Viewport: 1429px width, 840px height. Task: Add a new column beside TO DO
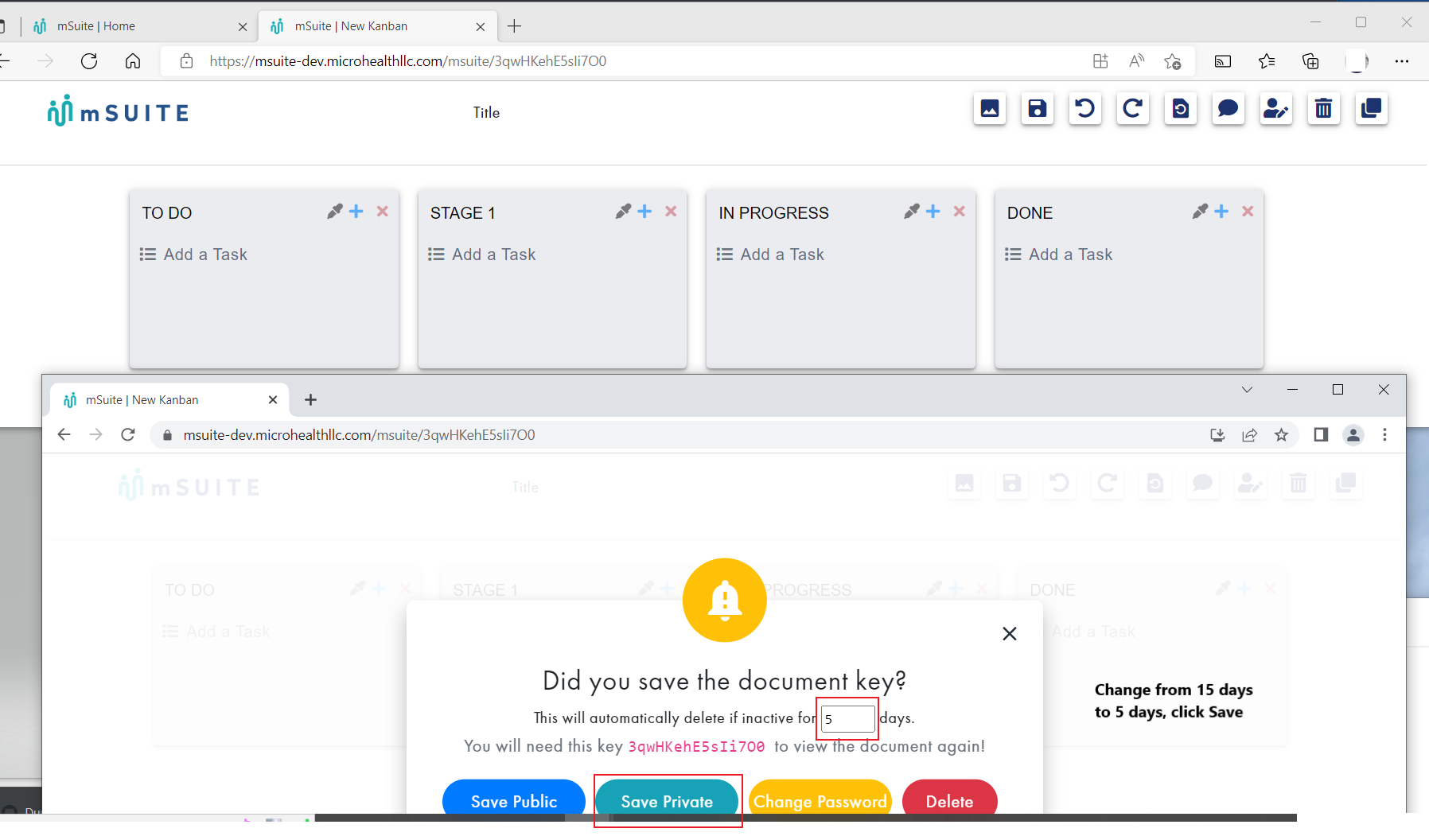click(x=356, y=211)
